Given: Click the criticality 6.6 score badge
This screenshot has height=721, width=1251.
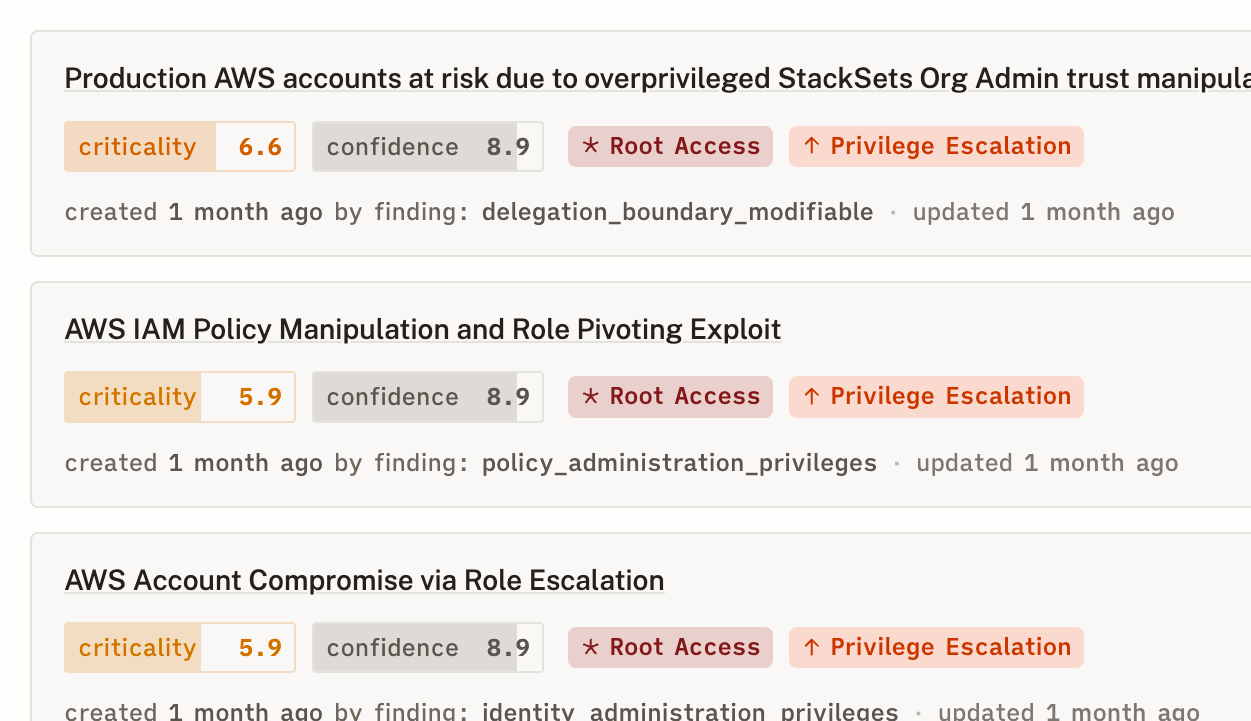Looking at the screenshot, I should click(x=180, y=147).
